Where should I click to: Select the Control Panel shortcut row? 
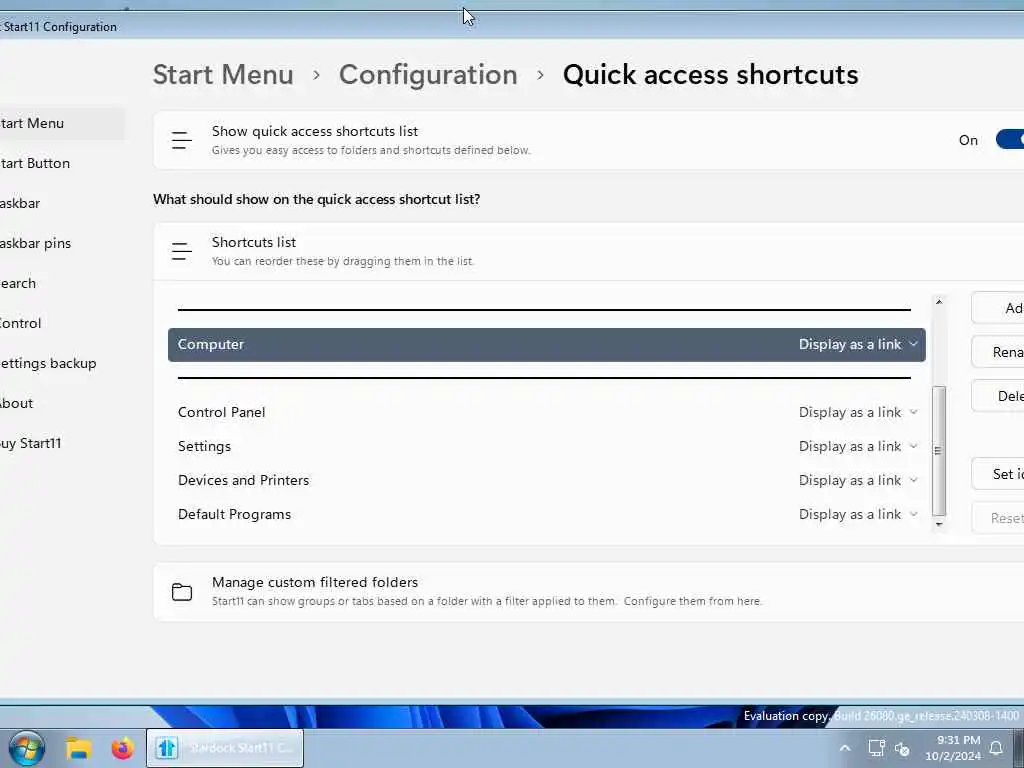[x=547, y=412]
